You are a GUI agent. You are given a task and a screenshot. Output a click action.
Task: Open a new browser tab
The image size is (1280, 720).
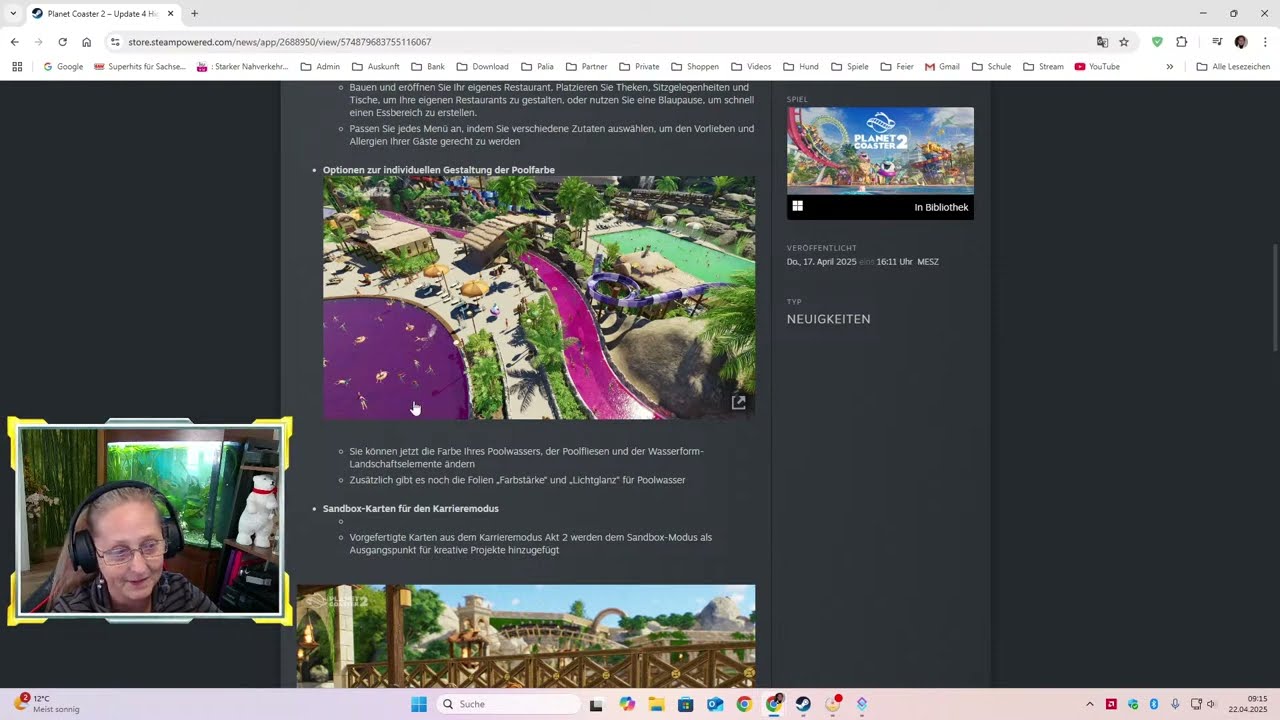(194, 14)
